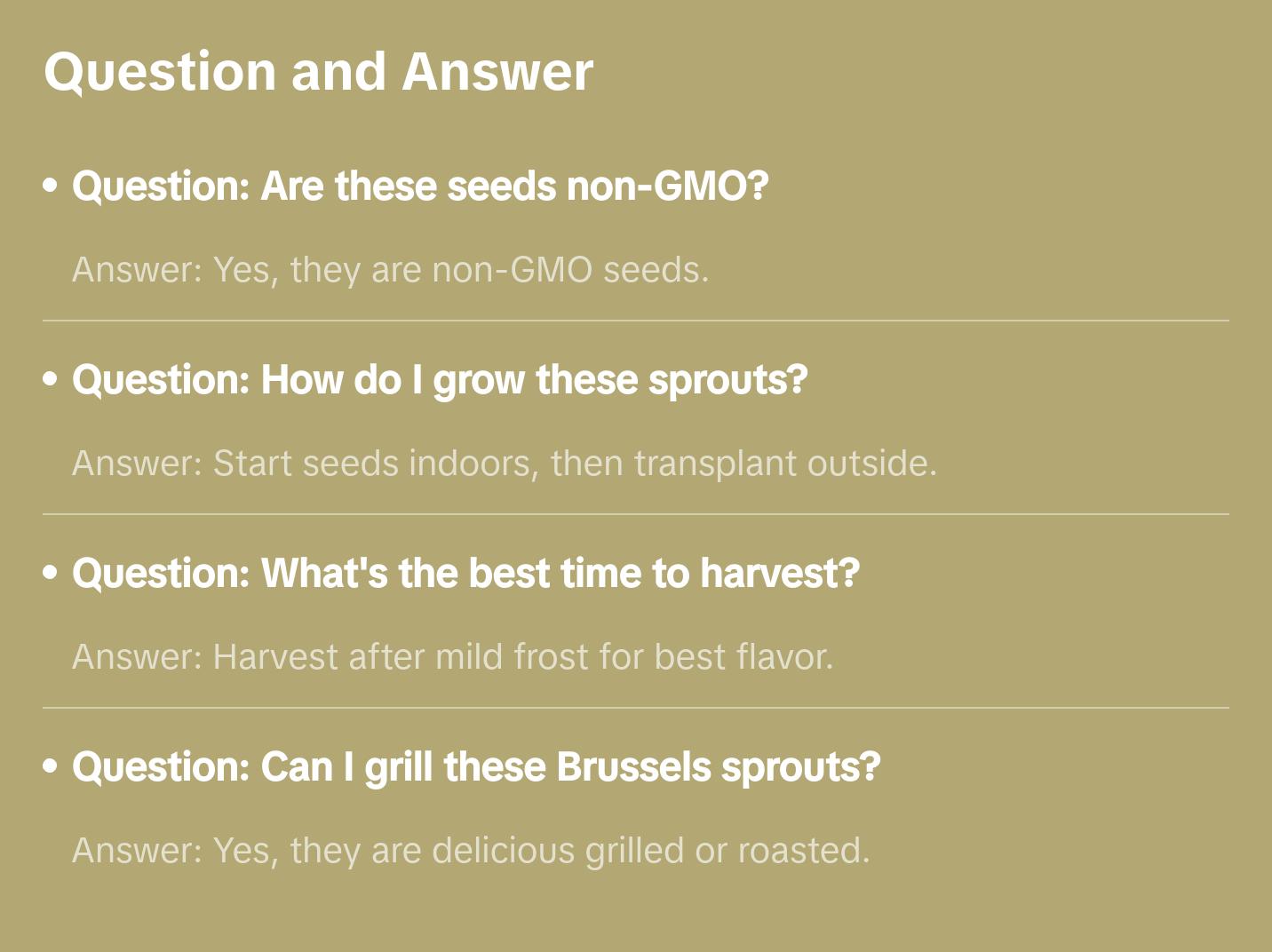Expand "Are these seeds non-GMO?" question

[x=419, y=186]
